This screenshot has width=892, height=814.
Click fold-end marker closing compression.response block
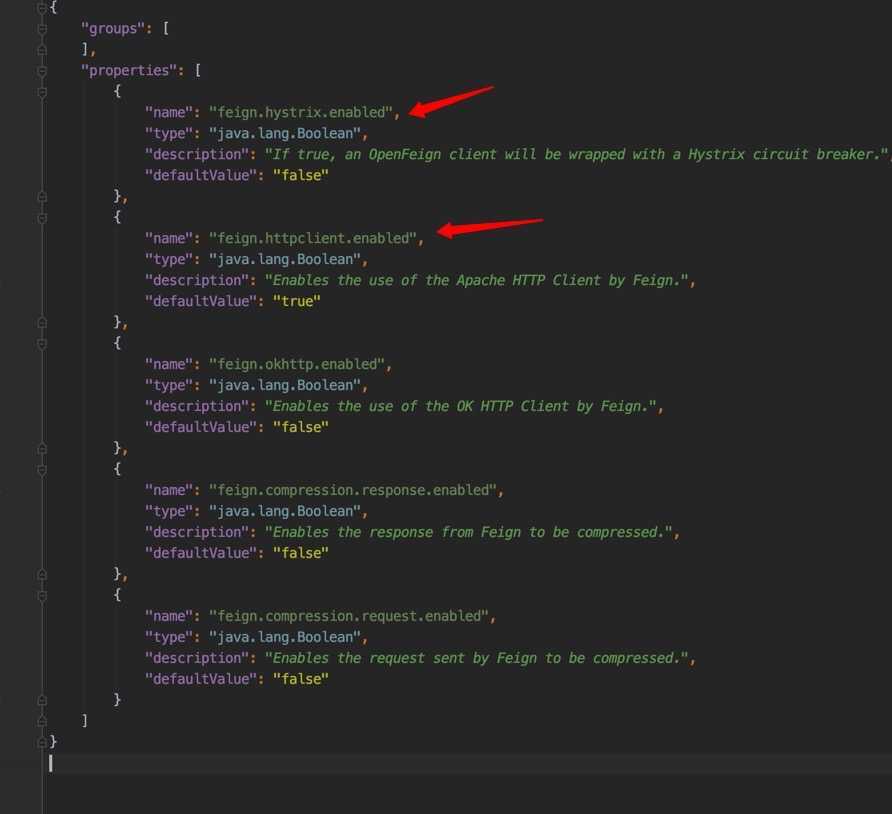coord(42,575)
